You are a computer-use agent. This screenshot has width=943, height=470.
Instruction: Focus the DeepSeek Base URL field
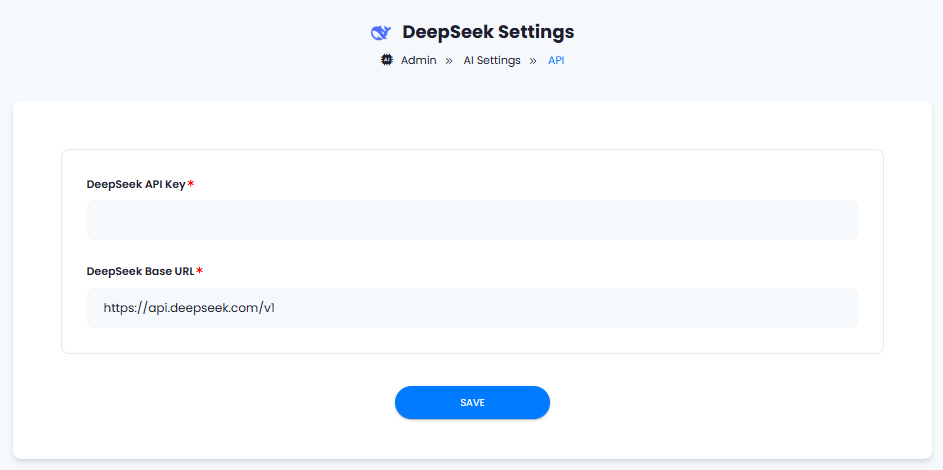click(x=472, y=308)
